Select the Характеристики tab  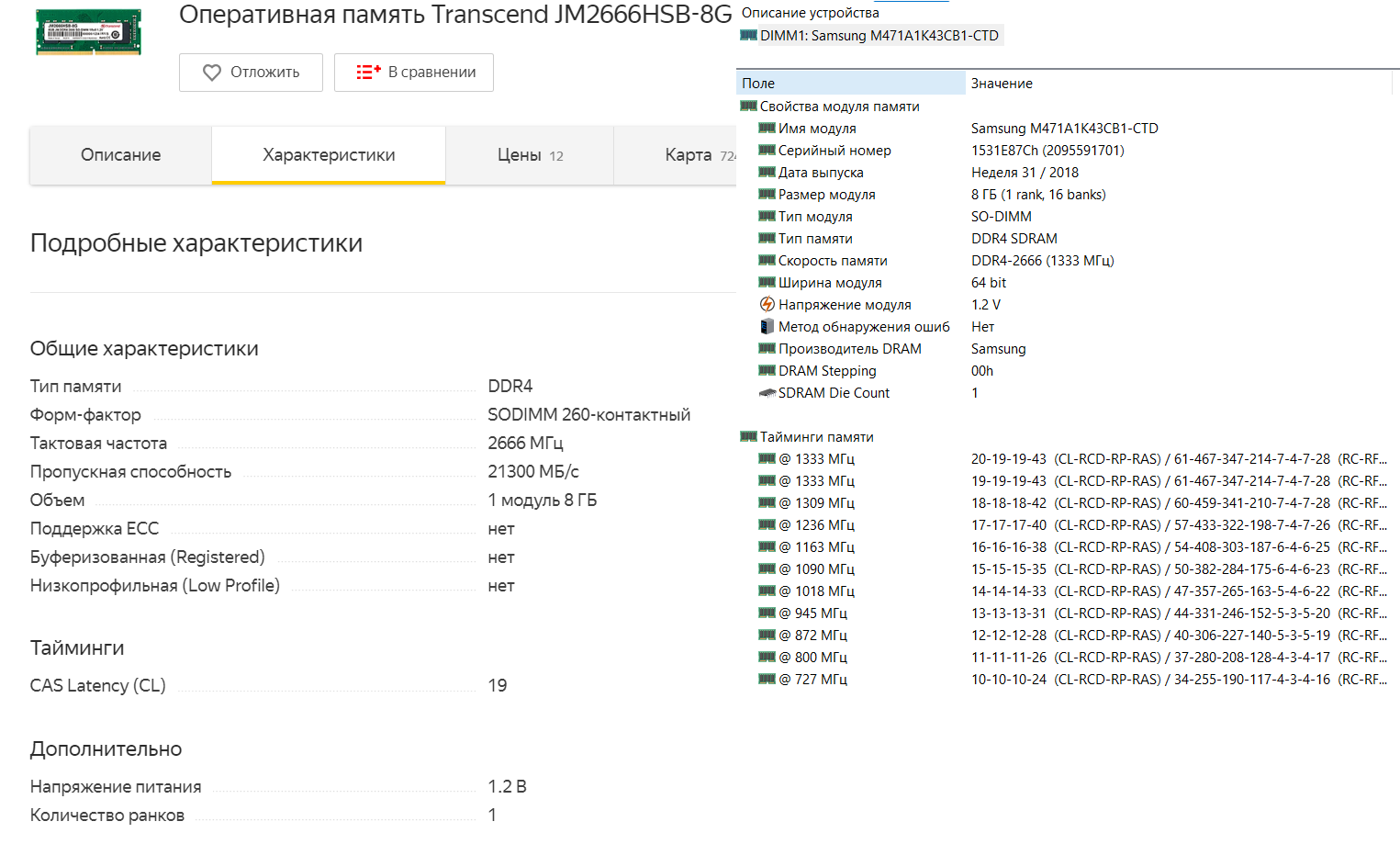click(329, 155)
